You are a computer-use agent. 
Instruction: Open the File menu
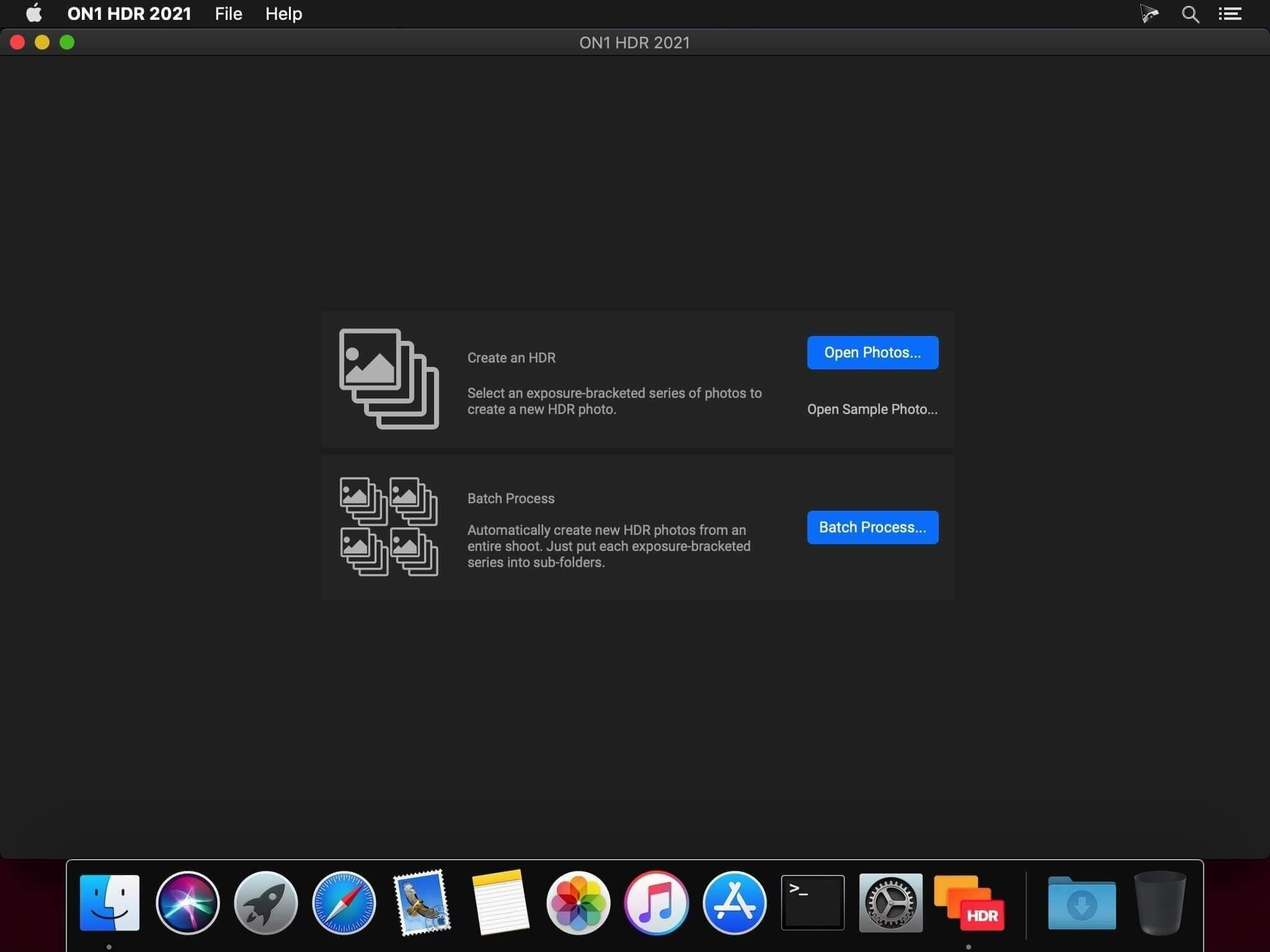click(228, 14)
